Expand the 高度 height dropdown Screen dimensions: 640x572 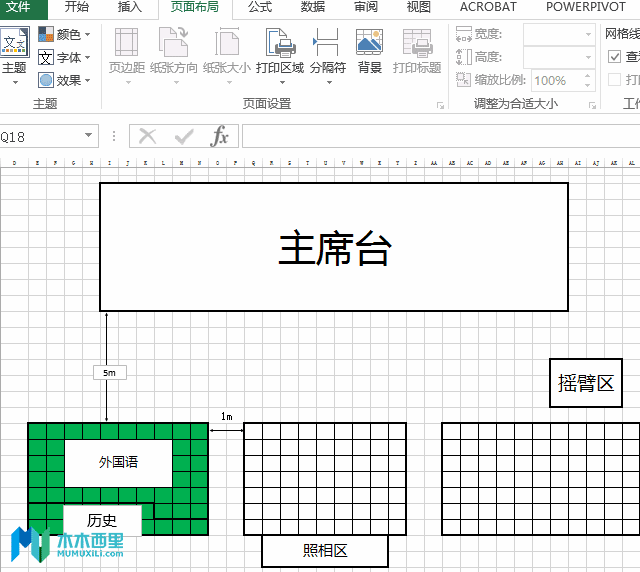pyautogui.click(x=589, y=57)
